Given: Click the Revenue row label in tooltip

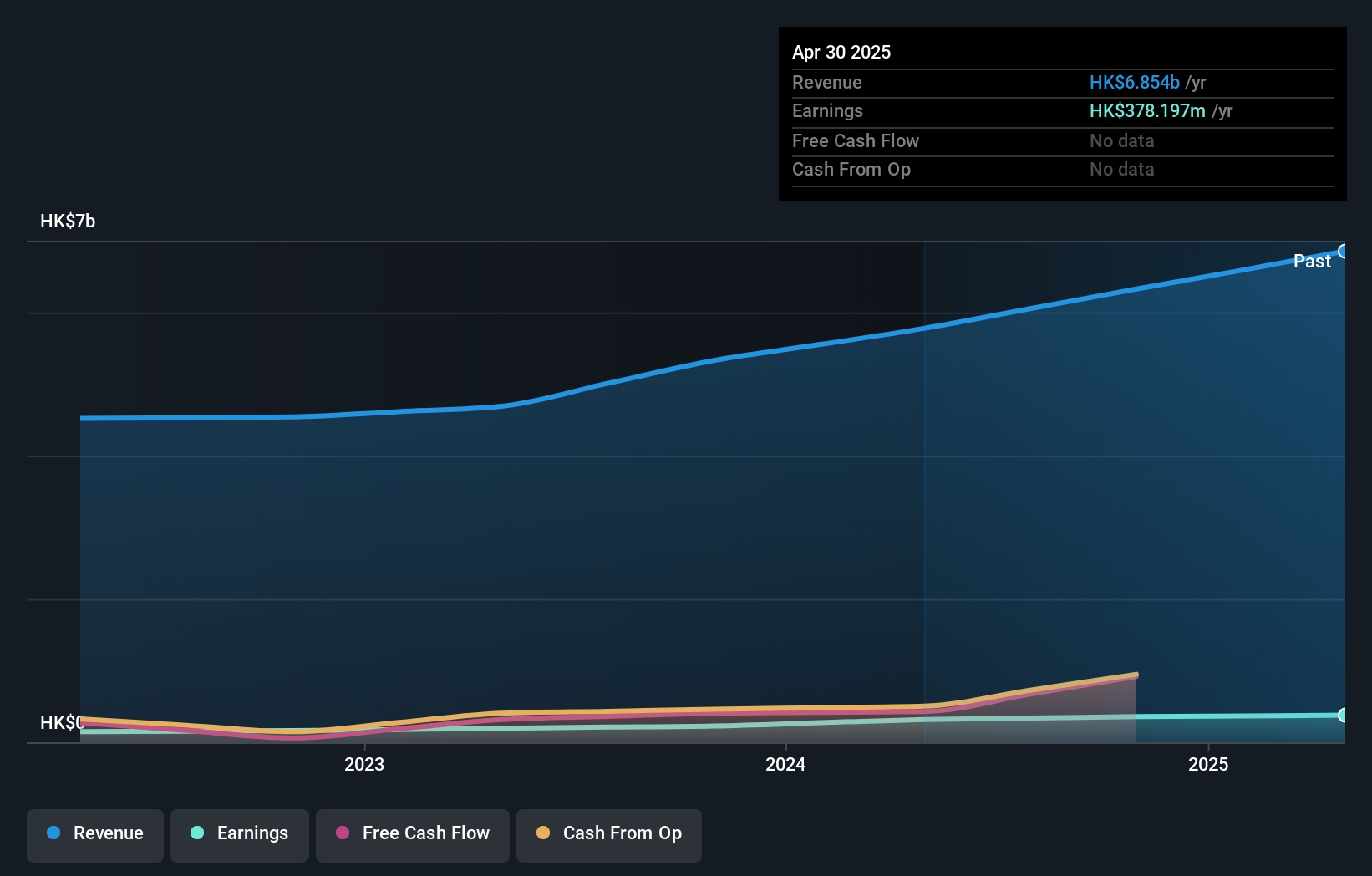Looking at the screenshot, I should [826, 82].
